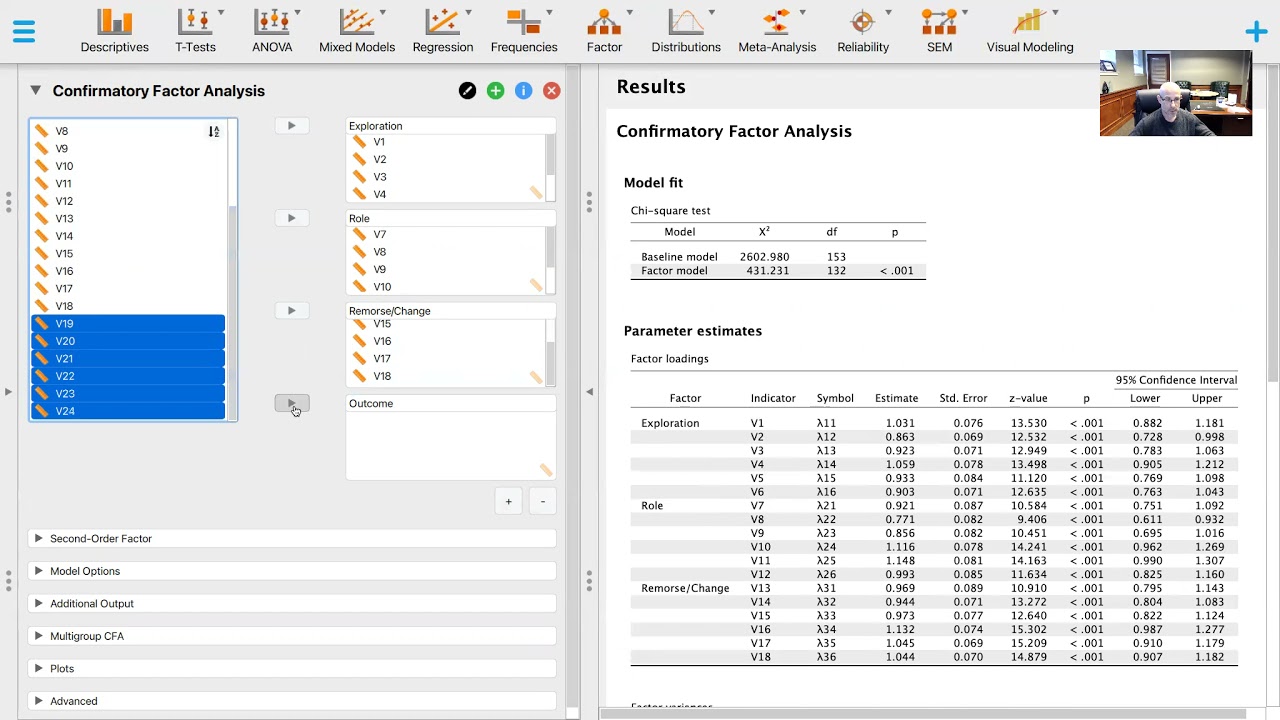Screen dimensions: 1280x720
Task: Move selected variables to Remorse/Change factor
Action: point(292,311)
